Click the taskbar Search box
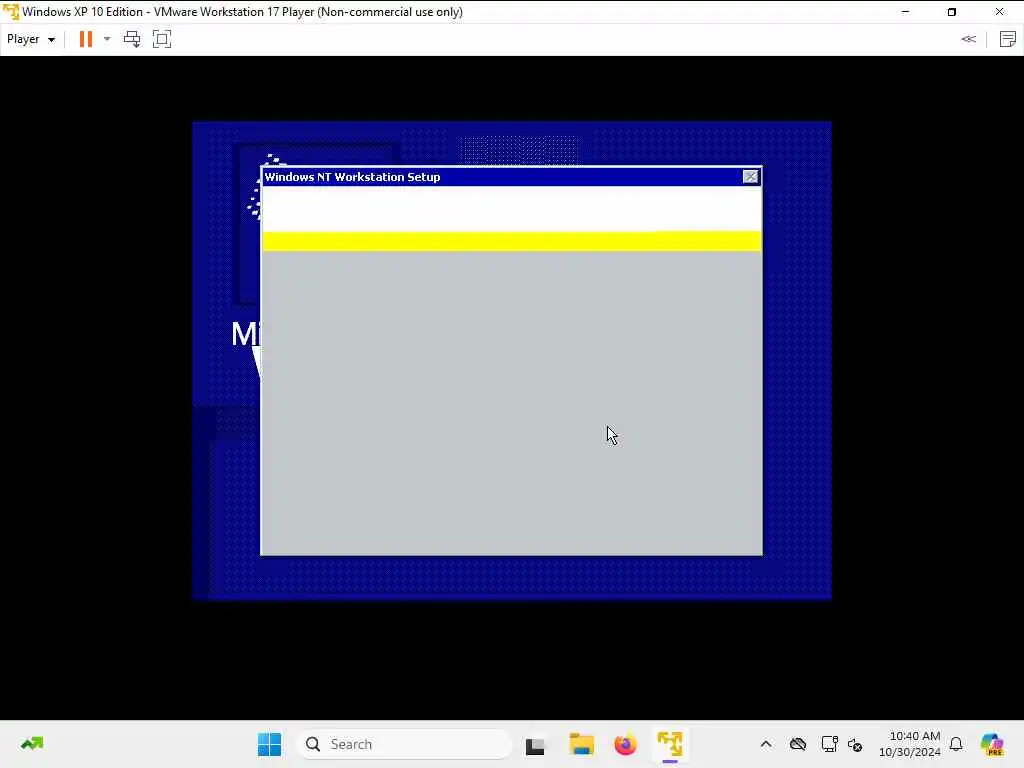This screenshot has width=1024, height=768. (x=405, y=744)
